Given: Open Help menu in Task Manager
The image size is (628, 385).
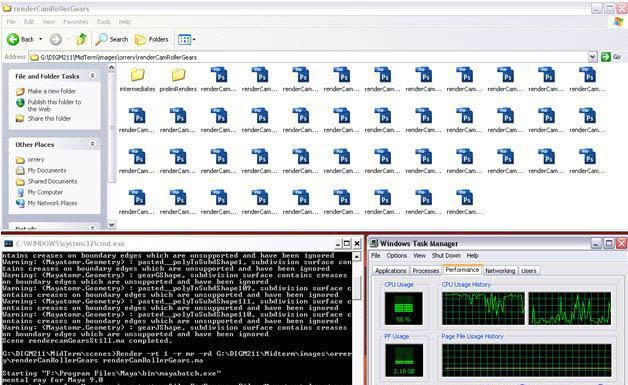Looking at the screenshot, I should click(473, 256).
